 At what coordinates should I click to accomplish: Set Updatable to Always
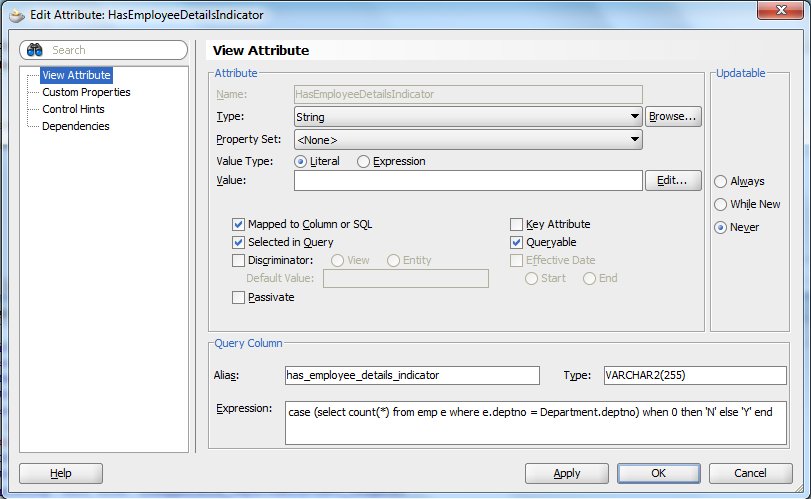click(721, 182)
